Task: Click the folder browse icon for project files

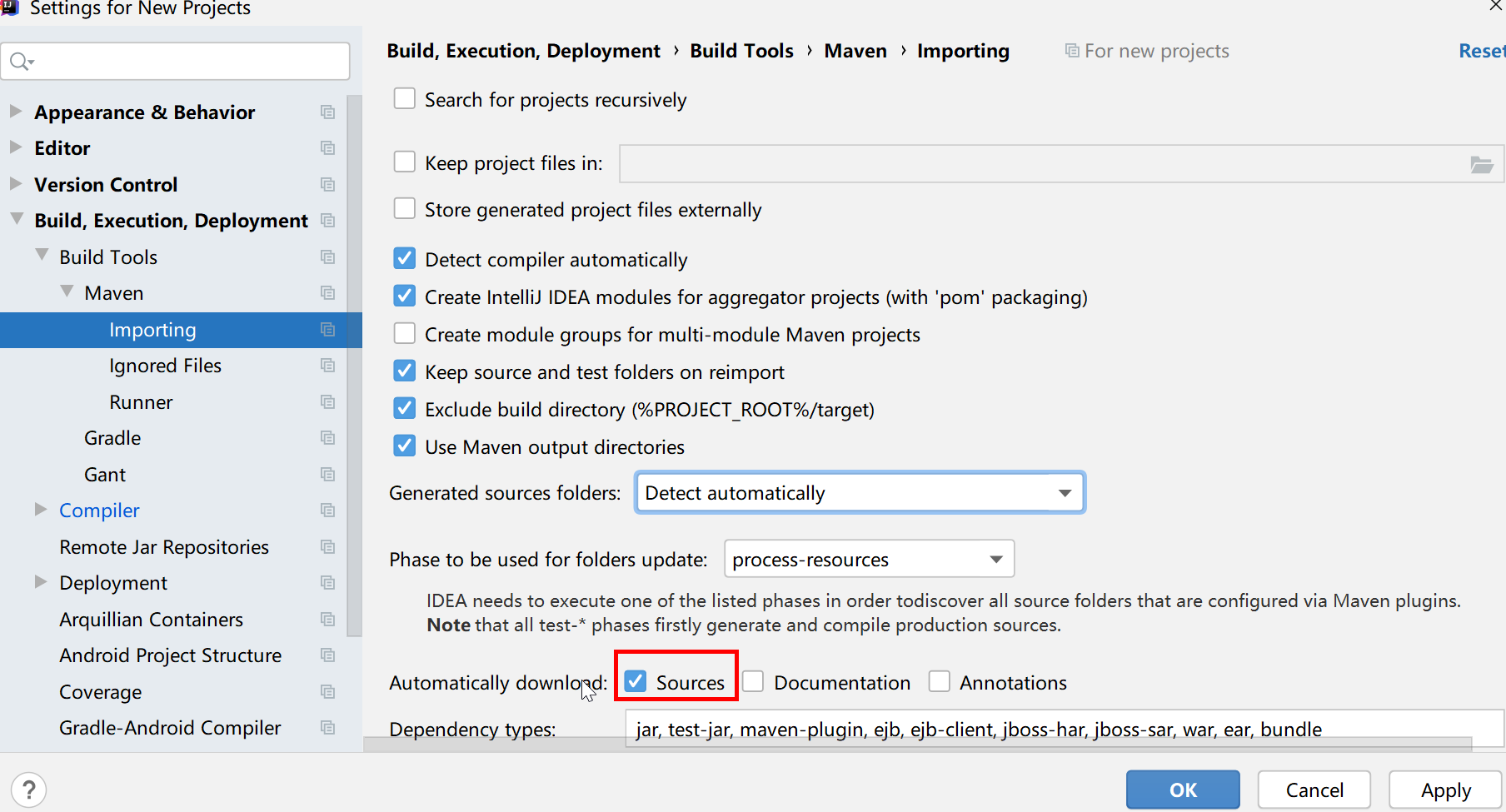Action: point(1481,164)
